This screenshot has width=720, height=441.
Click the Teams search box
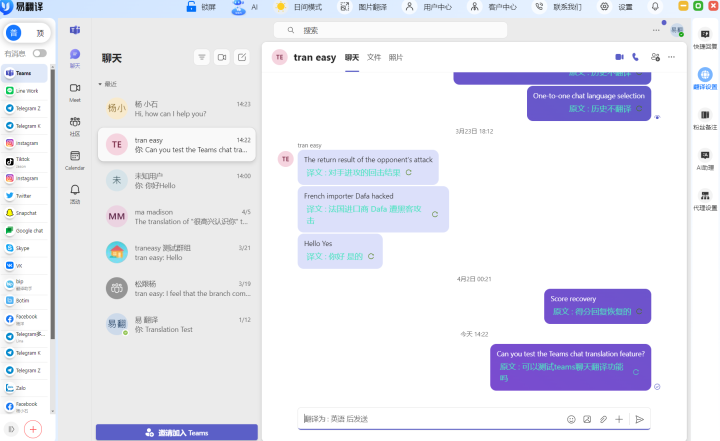point(390,30)
